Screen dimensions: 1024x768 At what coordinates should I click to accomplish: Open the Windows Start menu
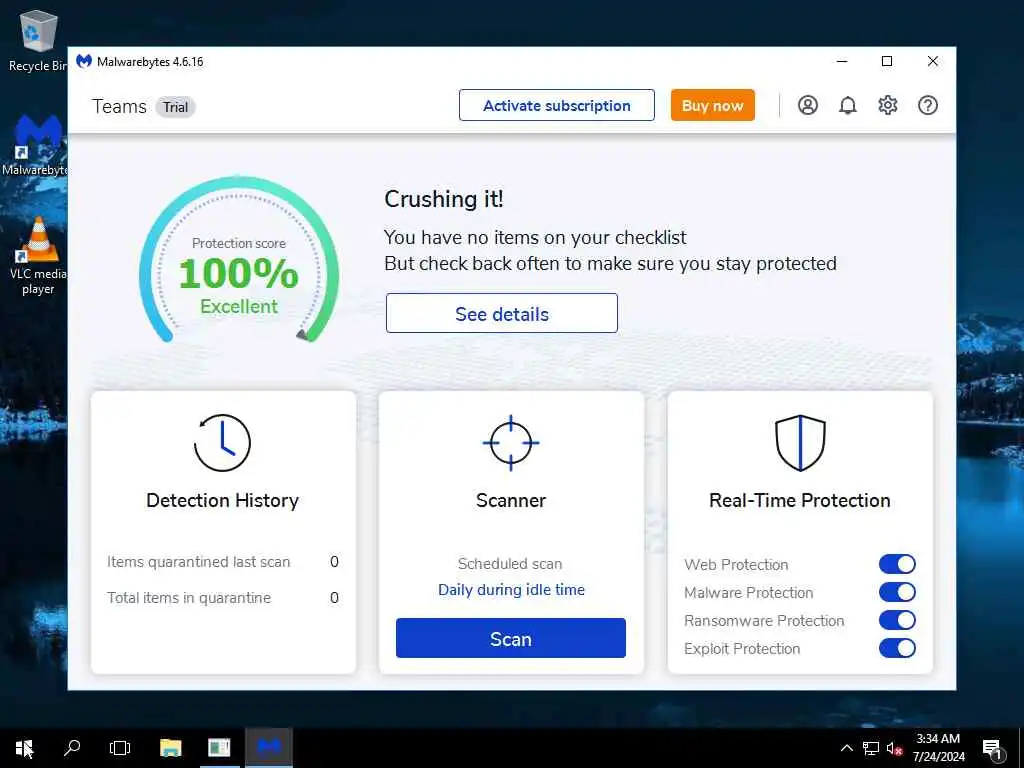pos(24,748)
